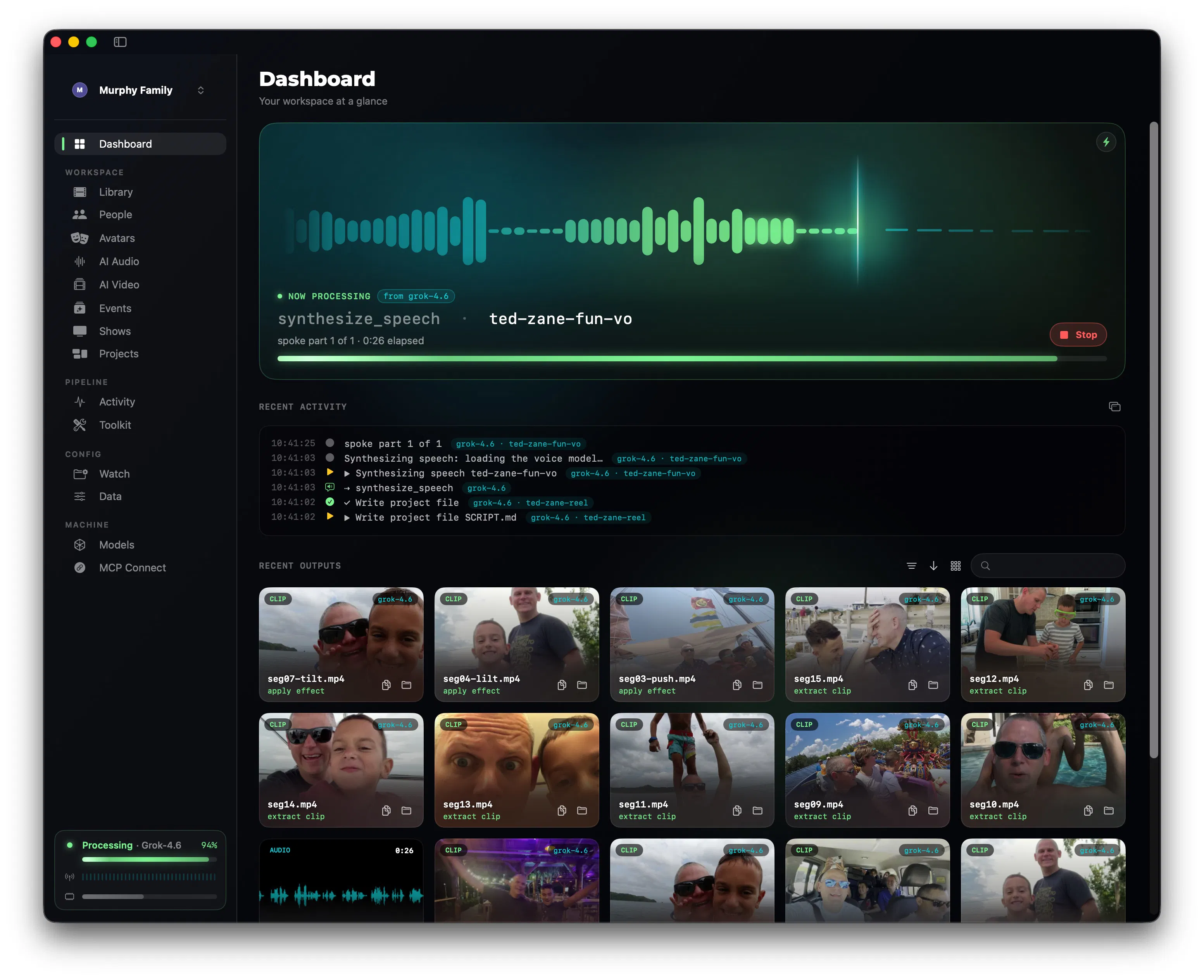Viewport: 1204px width, 980px height.
Task: Click the Events calendar icon
Action: coord(79,308)
